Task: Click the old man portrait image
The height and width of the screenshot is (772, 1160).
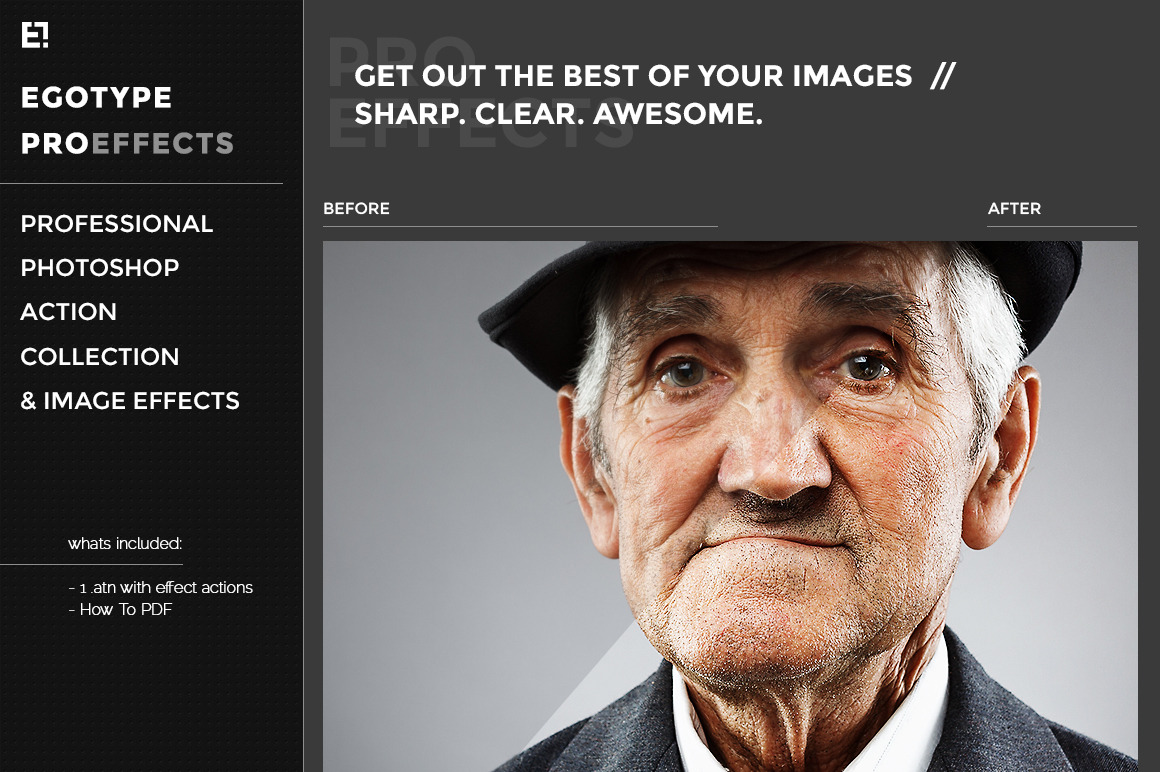Action: click(730, 507)
